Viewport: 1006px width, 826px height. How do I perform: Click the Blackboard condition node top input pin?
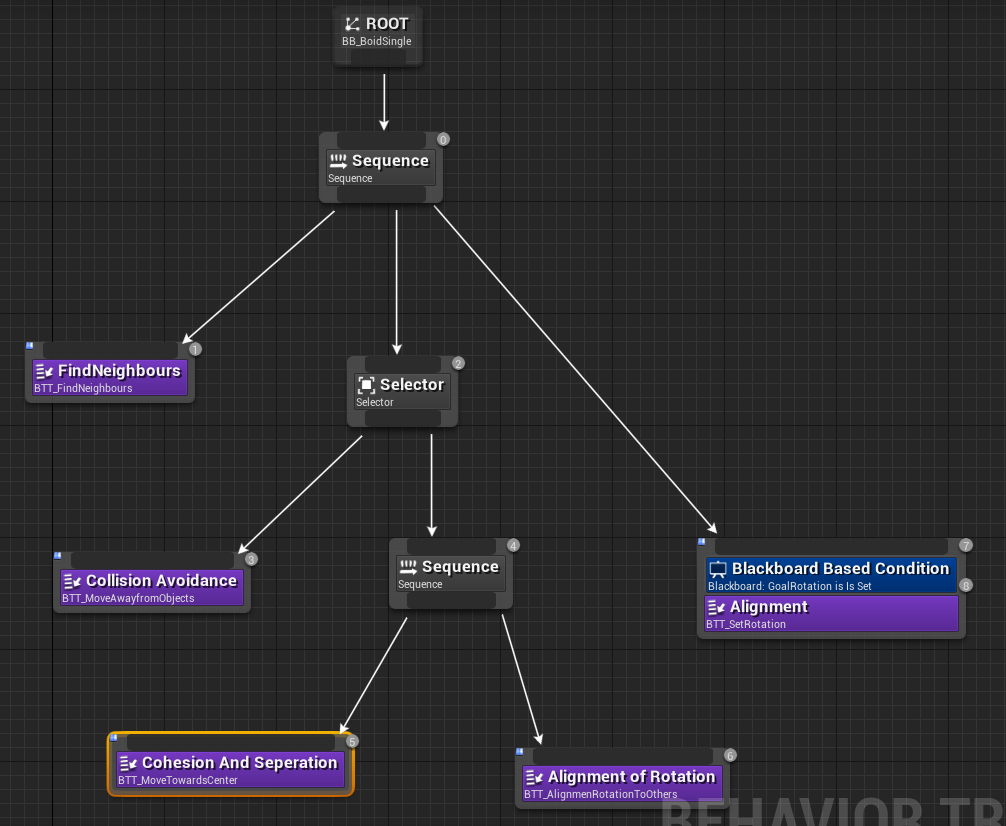click(x=831, y=547)
